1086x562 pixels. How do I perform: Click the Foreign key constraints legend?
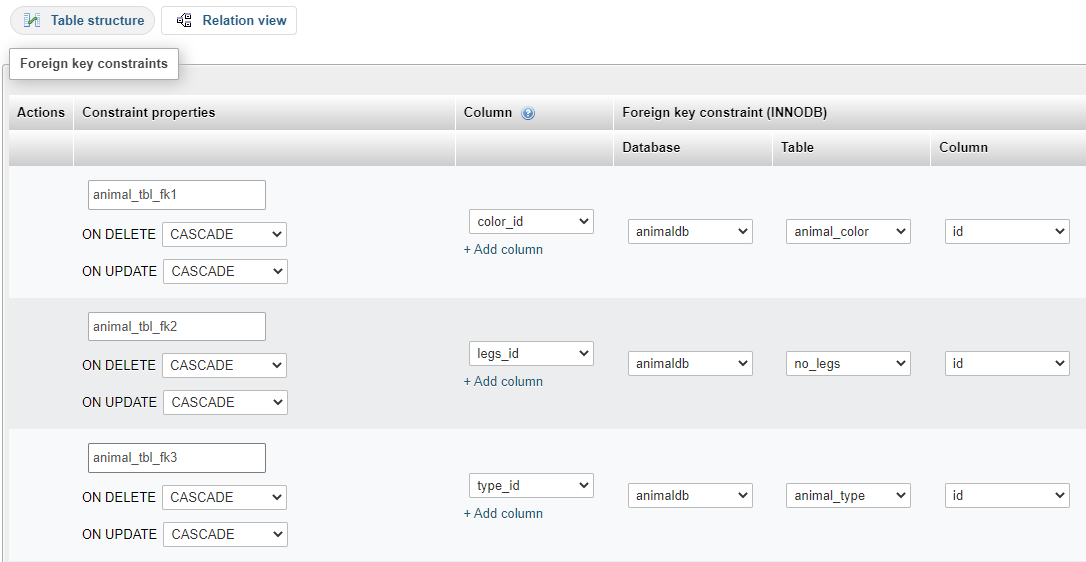click(94, 64)
